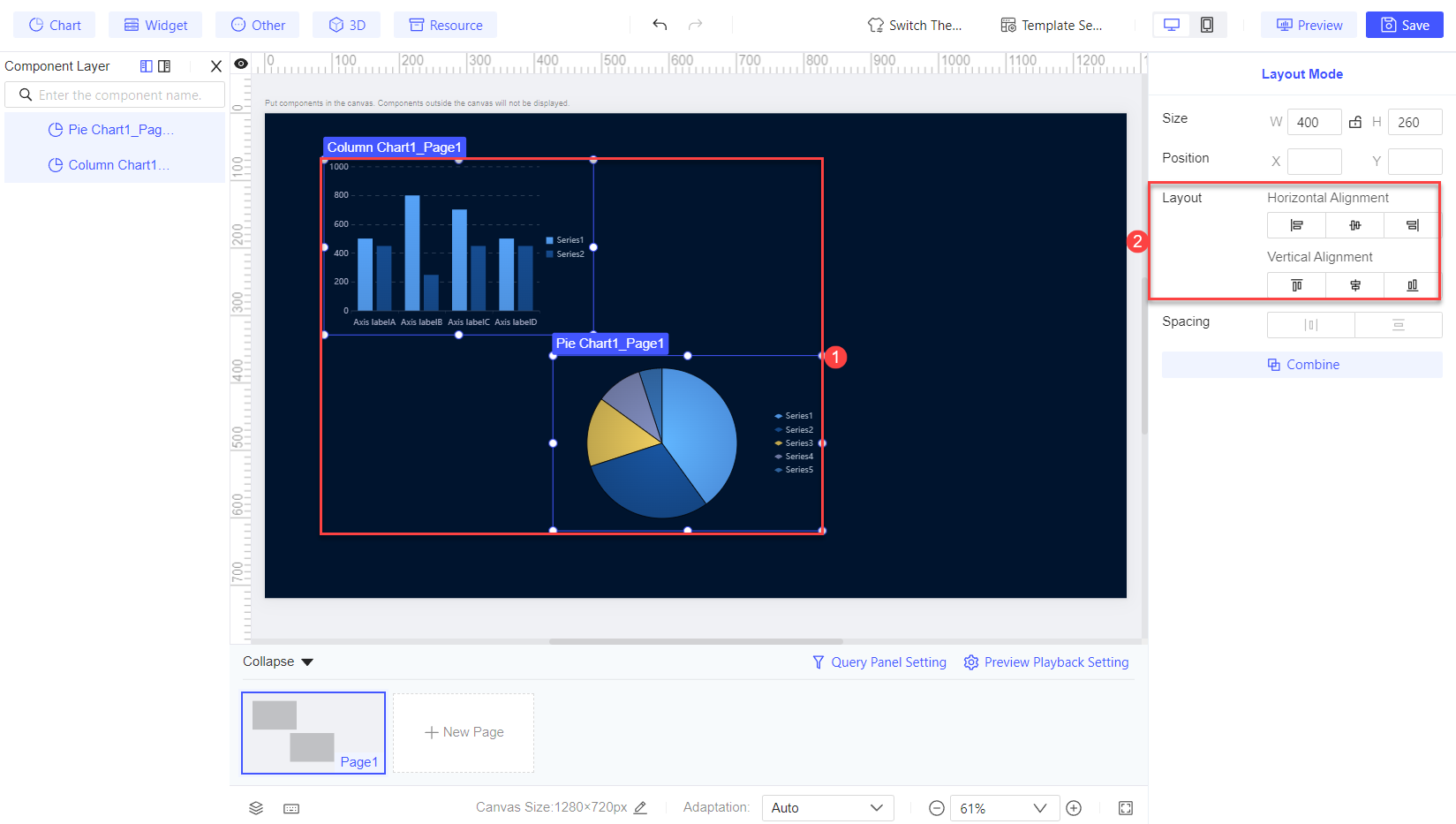The image size is (1456, 824).
Task: Collapse the page panel
Action: pyautogui.click(x=277, y=661)
